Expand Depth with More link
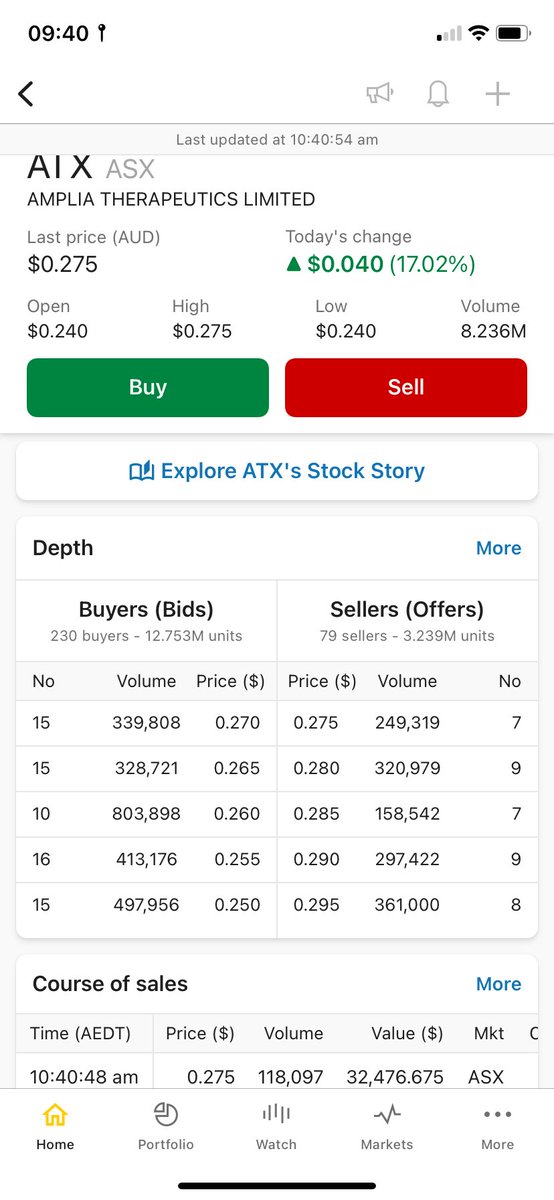Screen dimensions: 554x1200 tap(498, 548)
